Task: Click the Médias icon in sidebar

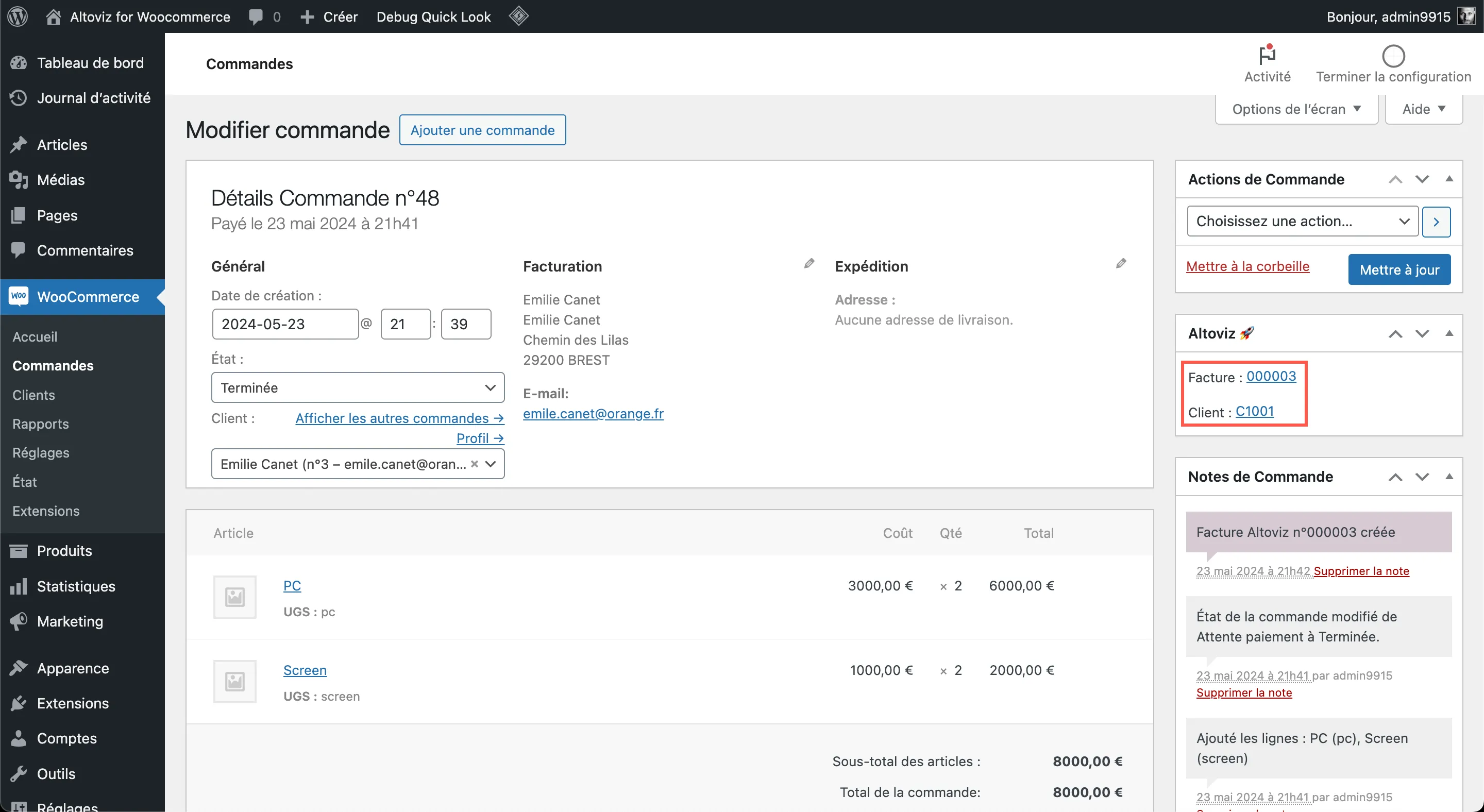Action: [x=19, y=180]
